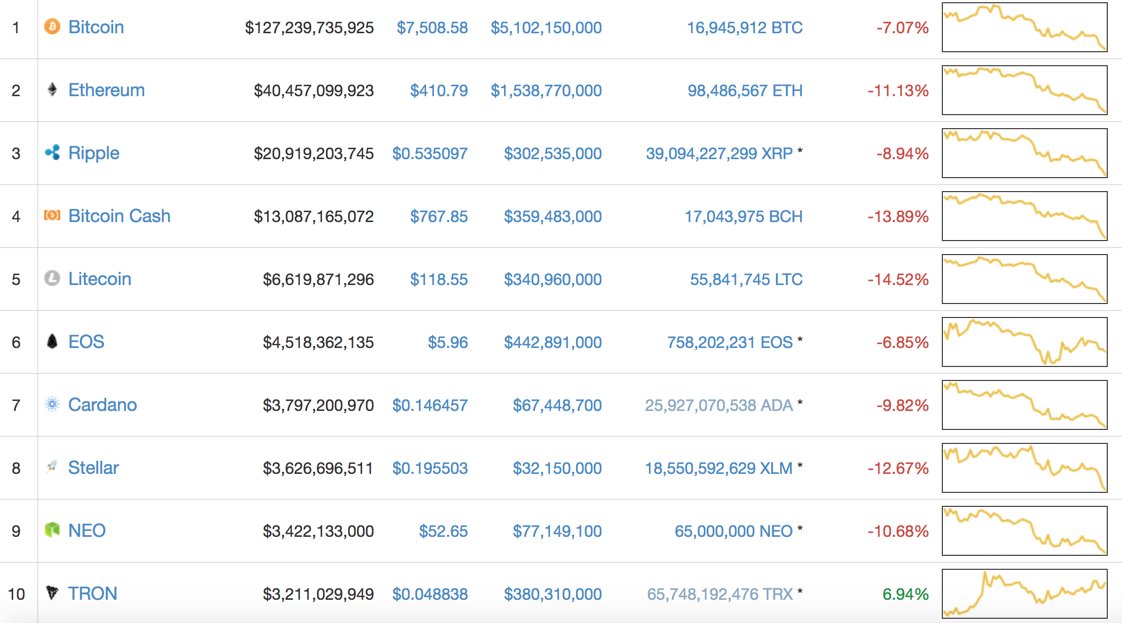The width and height of the screenshot is (1122, 623).
Task: Click TRON price $0.048838
Action: coord(430,594)
